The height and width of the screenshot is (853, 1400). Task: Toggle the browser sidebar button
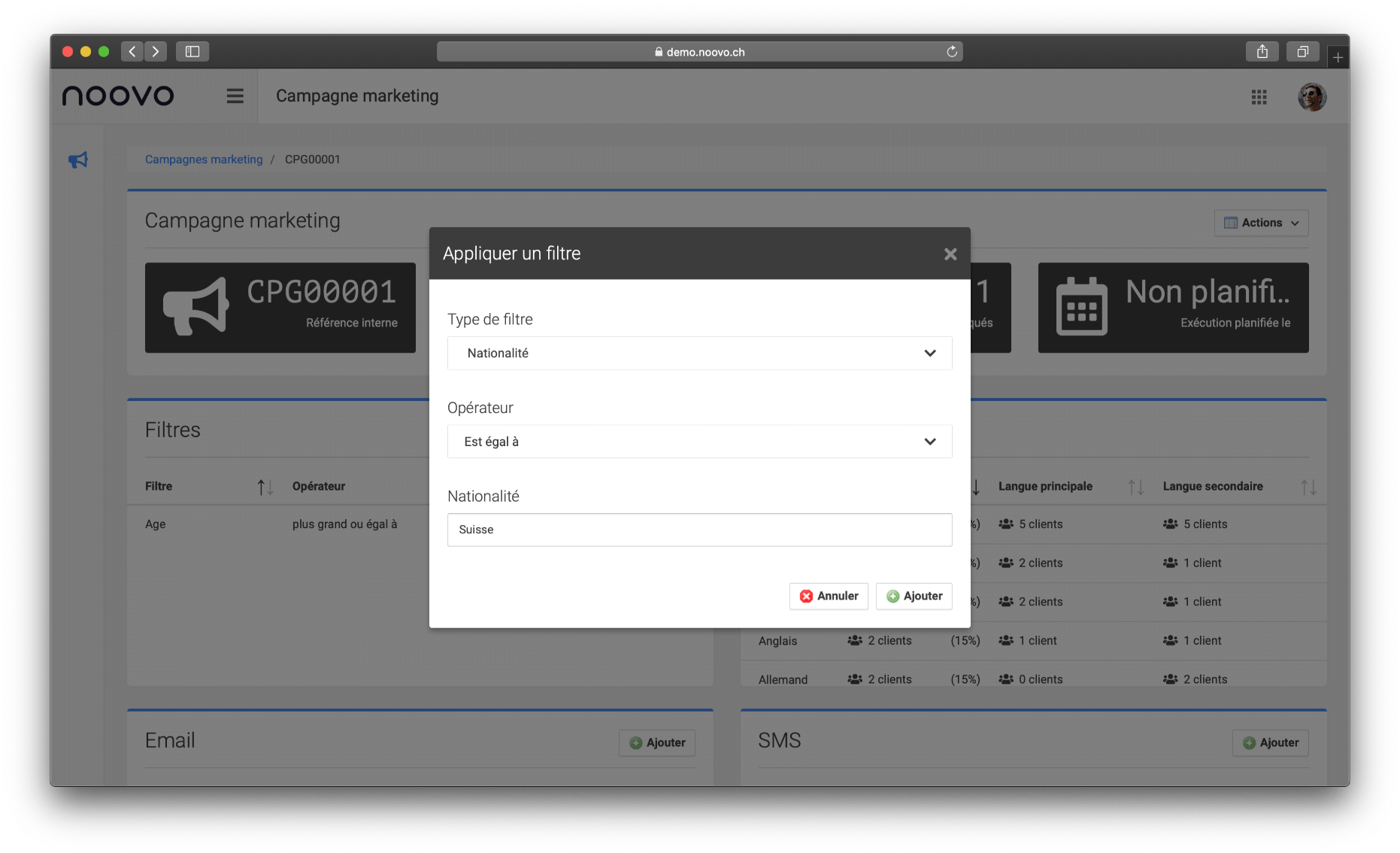(192, 52)
